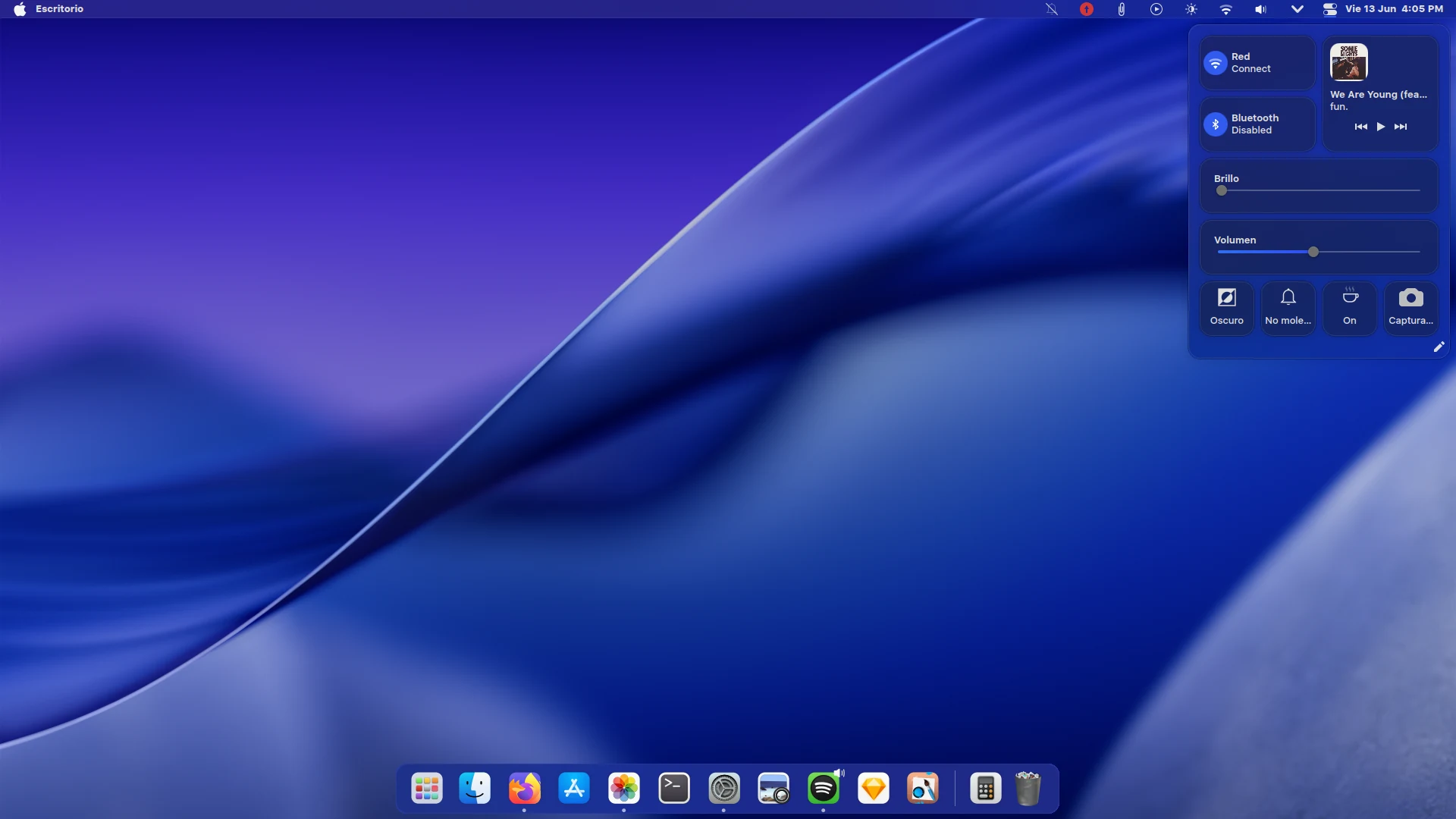
Task: Open the volume speaker menu bar icon
Action: click(x=1260, y=9)
